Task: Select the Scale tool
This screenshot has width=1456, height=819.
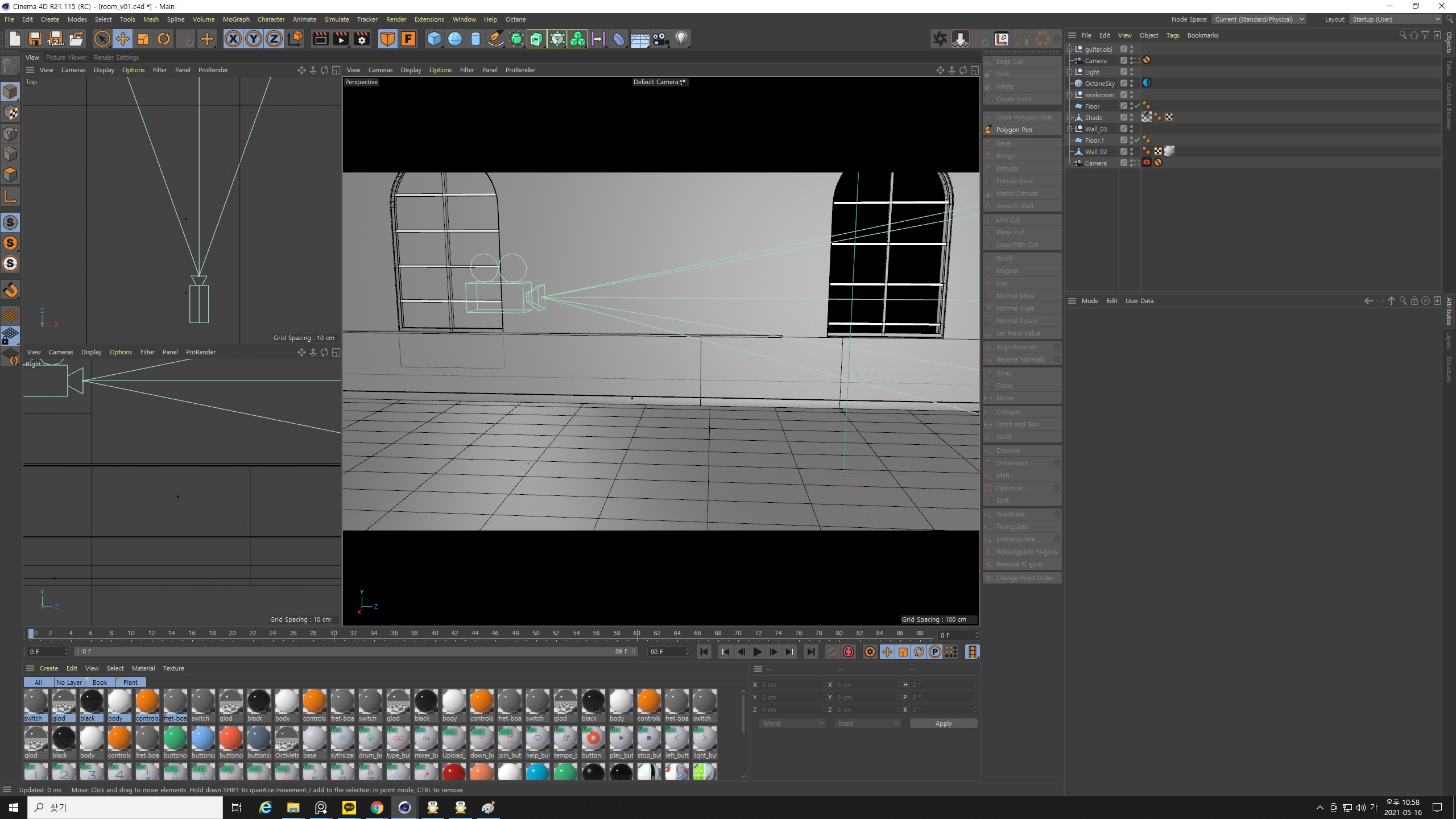Action: pos(143,39)
